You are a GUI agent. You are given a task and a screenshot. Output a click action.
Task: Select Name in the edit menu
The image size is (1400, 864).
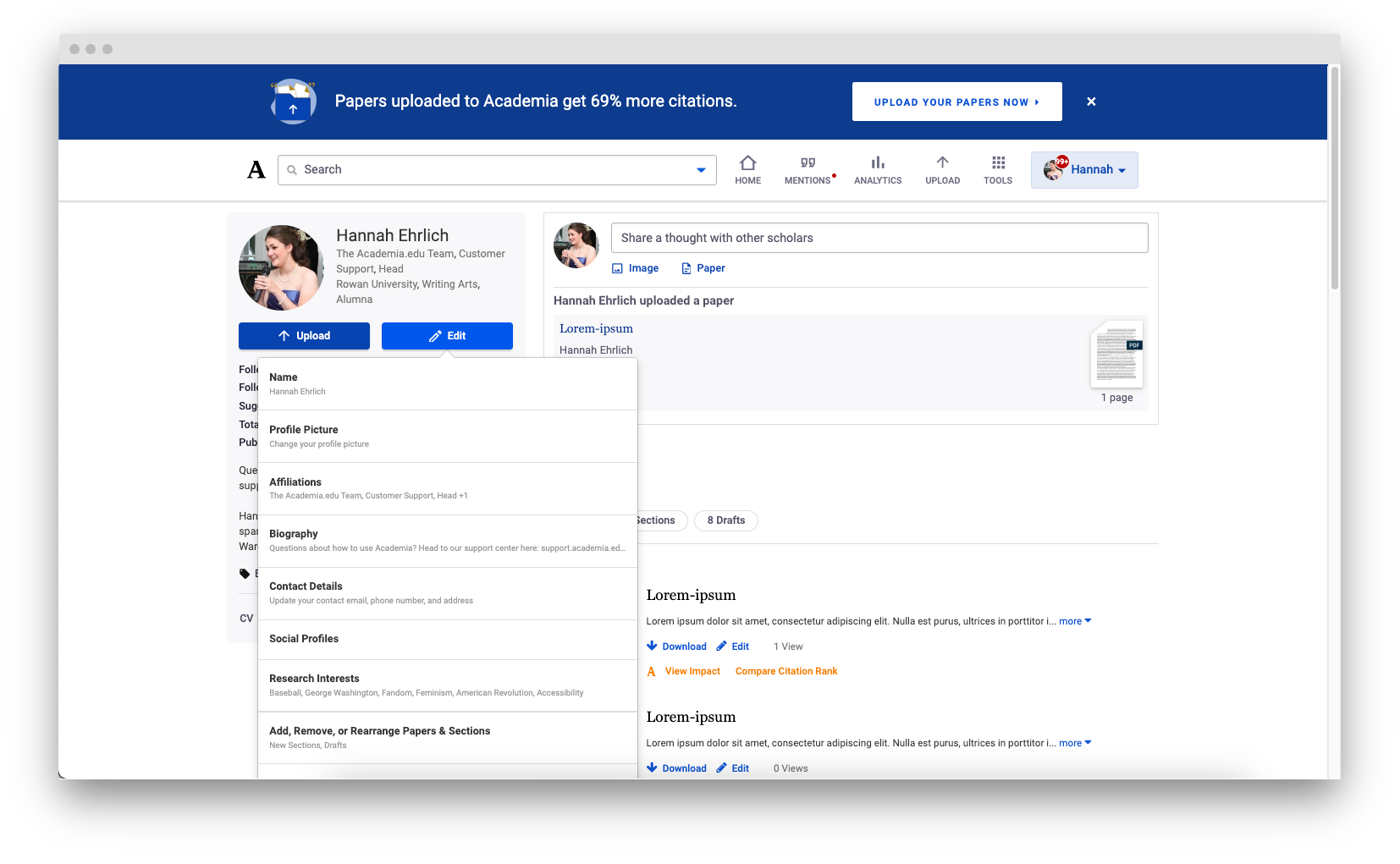tap(448, 384)
